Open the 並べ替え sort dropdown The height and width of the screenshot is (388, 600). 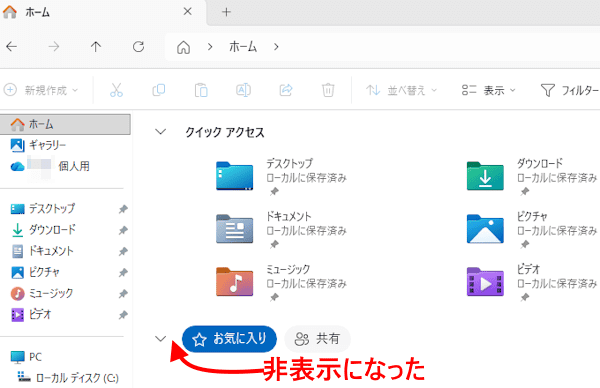(x=401, y=90)
